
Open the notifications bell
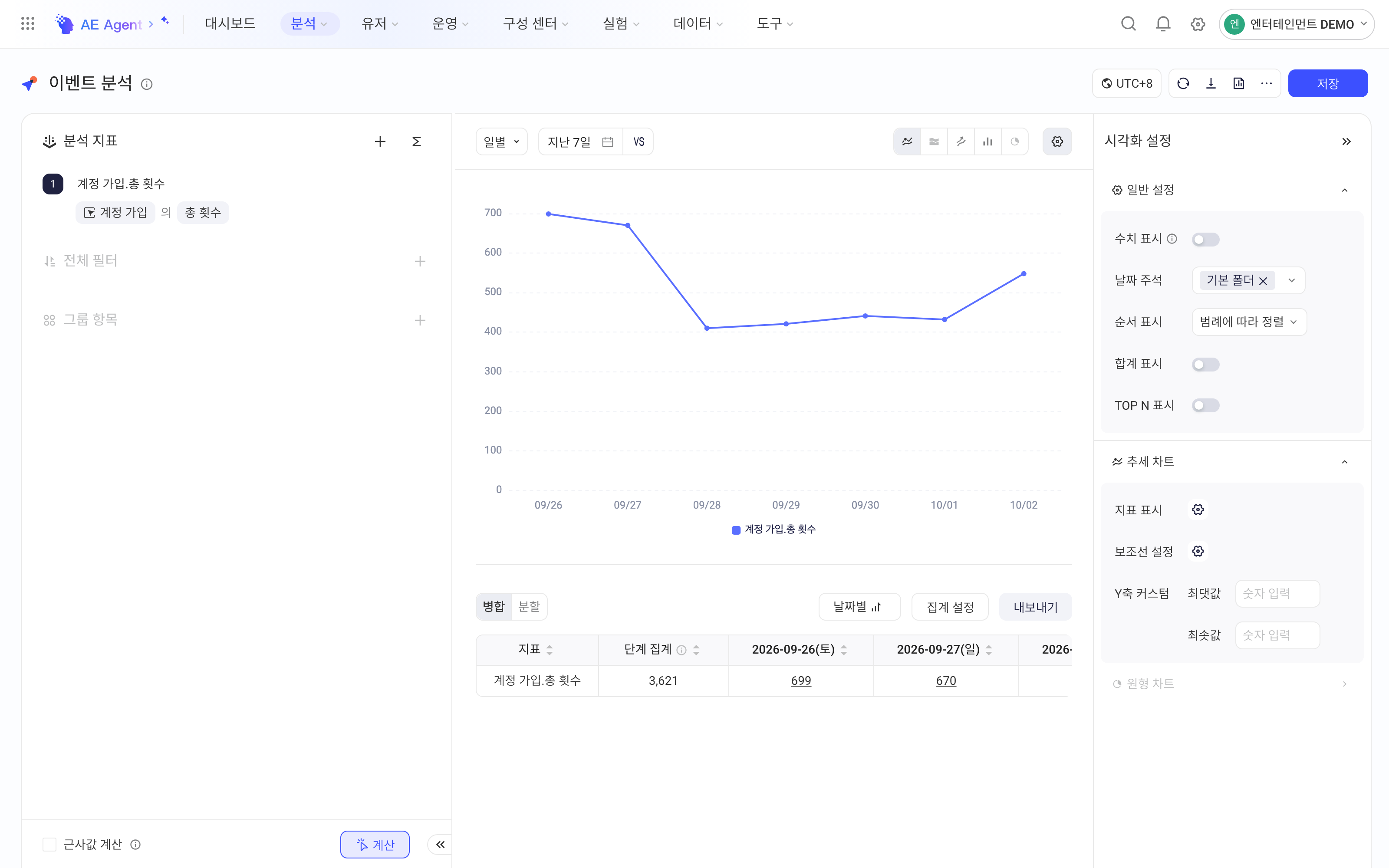click(x=1163, y=23)
